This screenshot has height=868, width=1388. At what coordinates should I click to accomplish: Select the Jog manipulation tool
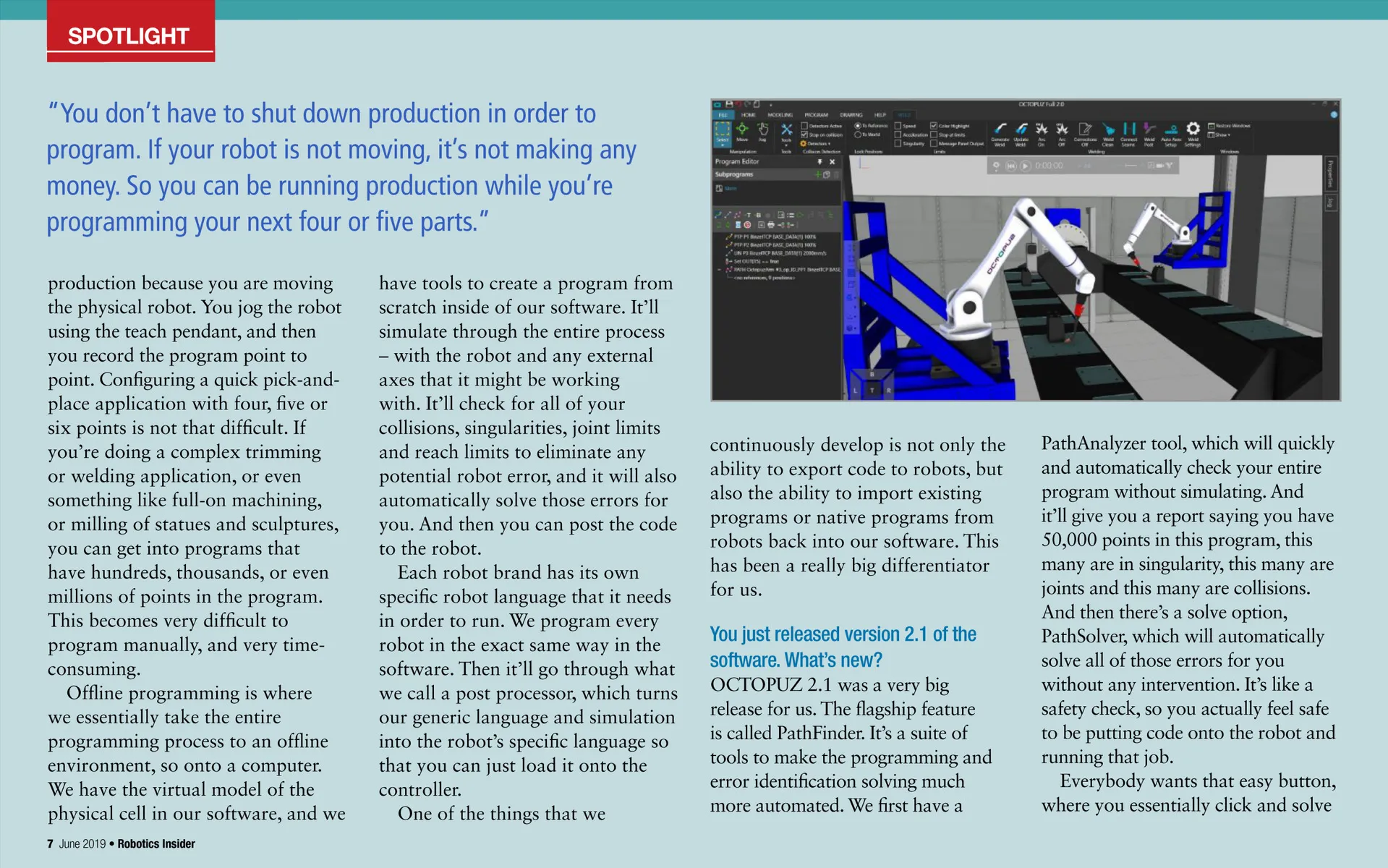tap(762, 131)
